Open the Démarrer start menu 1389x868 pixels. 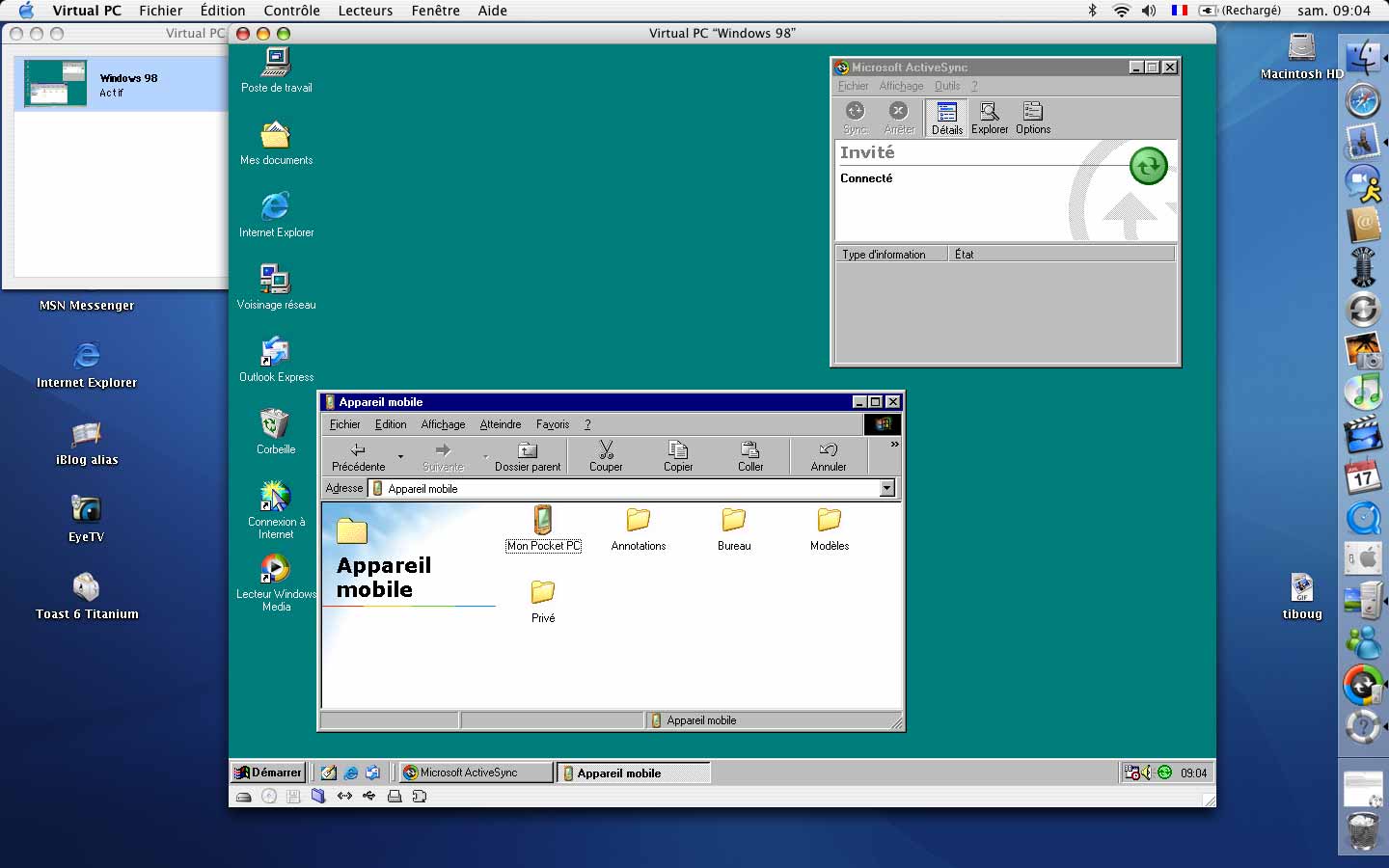(268, 773)
